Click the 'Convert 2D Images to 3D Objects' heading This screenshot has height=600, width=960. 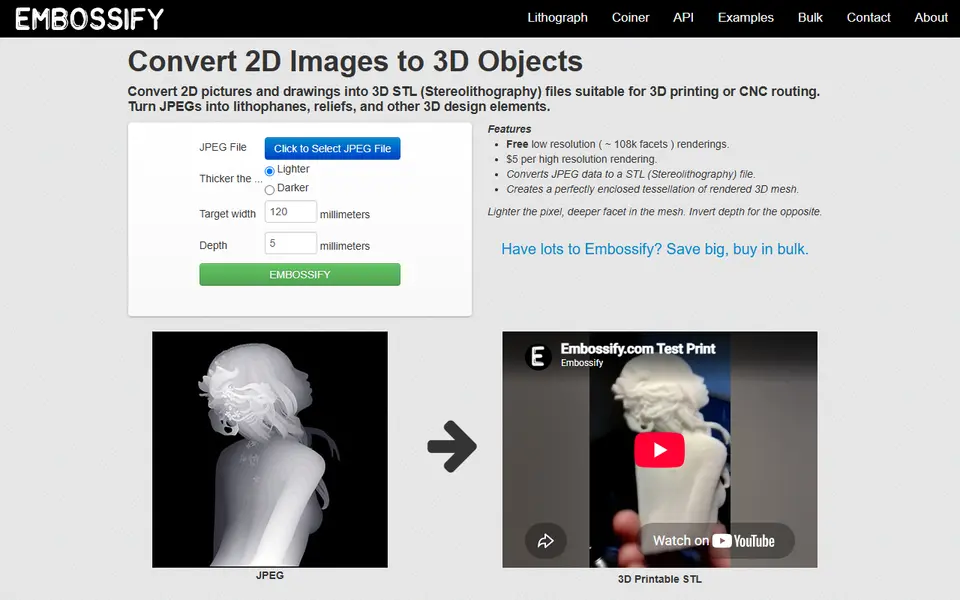point(355,61)
